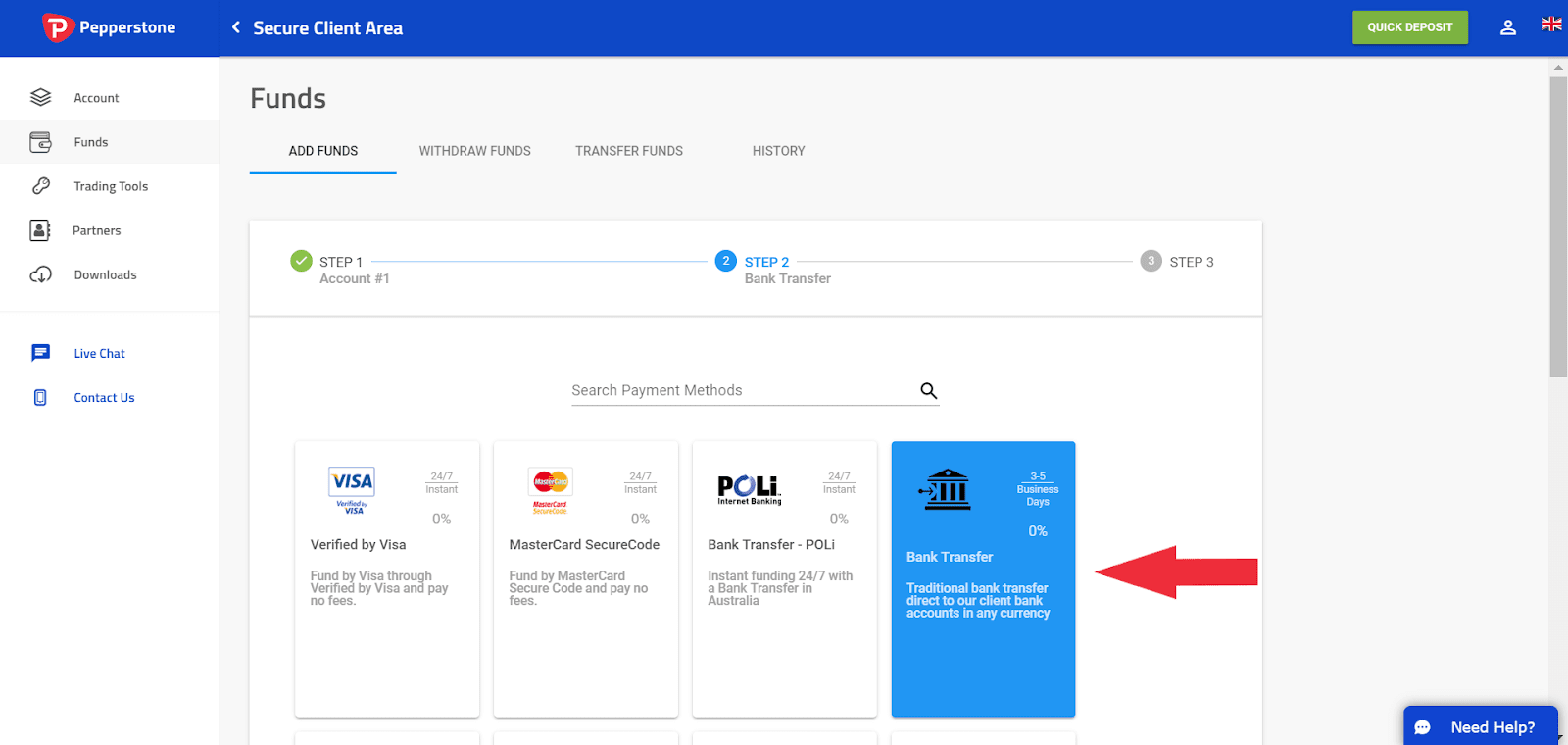
Task: Go back using Secure Client Area chevron
Action: [x=235, y=27]
